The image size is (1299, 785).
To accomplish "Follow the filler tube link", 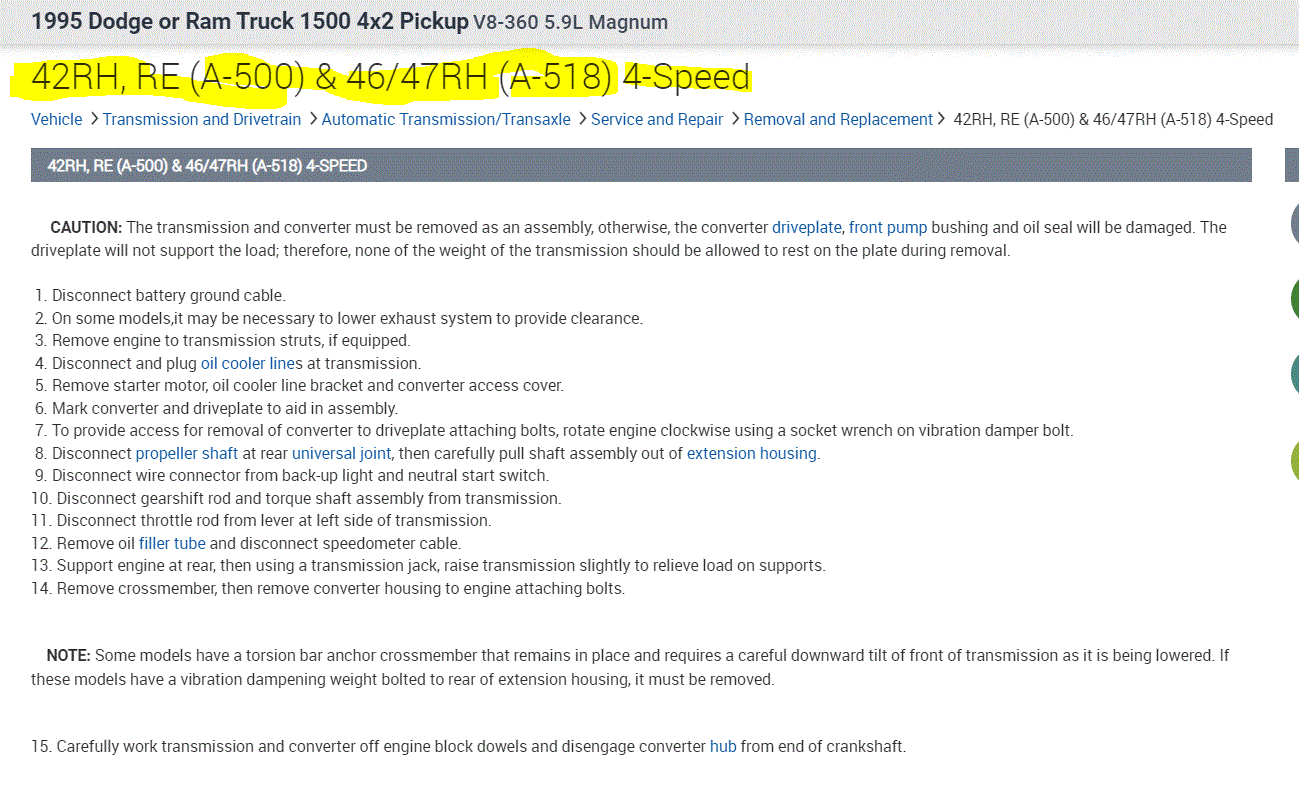I will pos(172,543).
